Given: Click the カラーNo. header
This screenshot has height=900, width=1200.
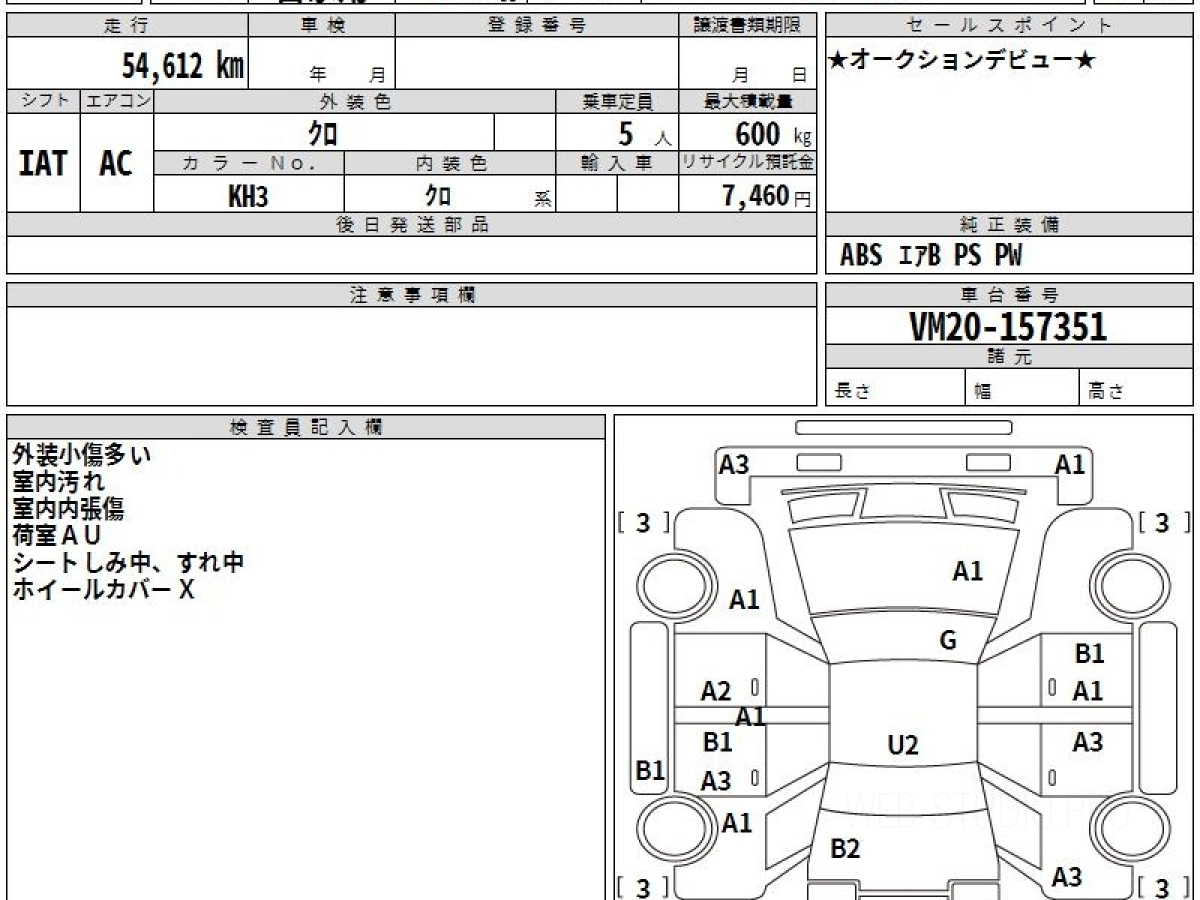Looking at the screenshot, I should (249, 163).
